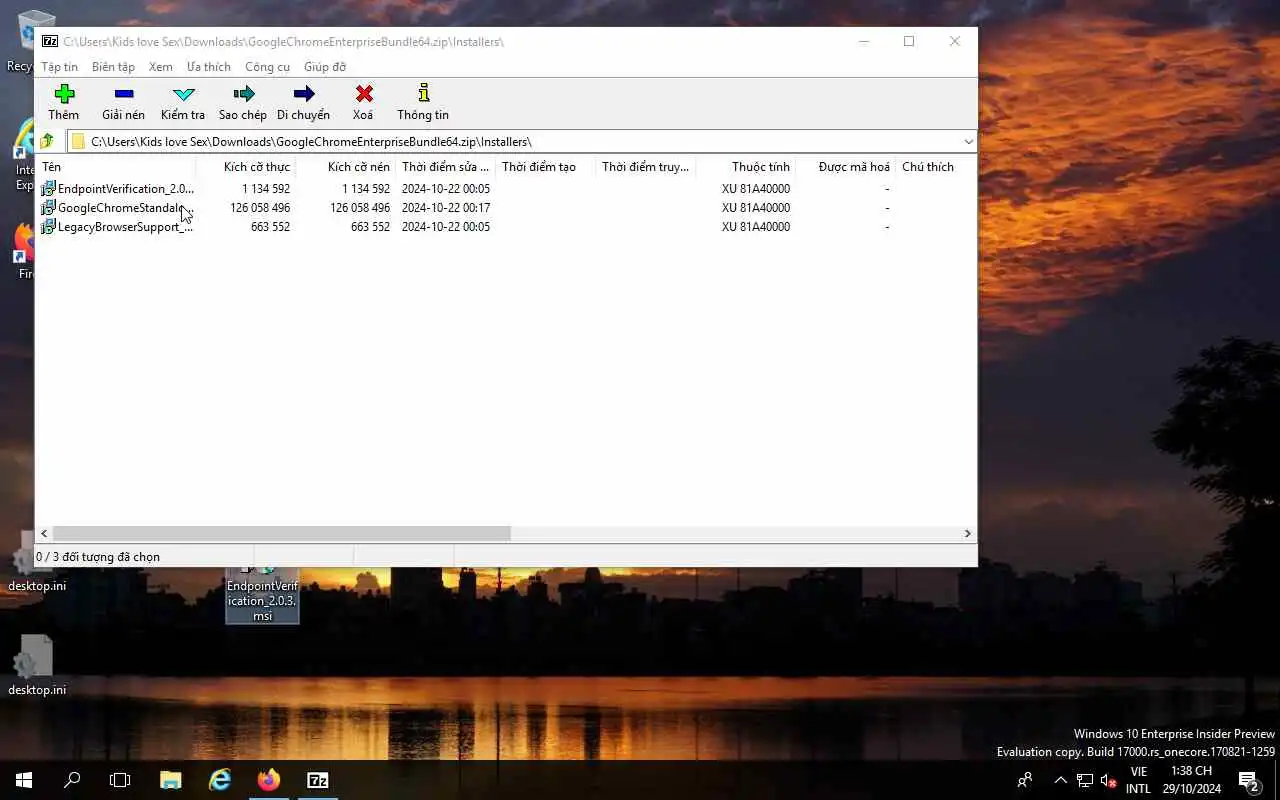Click the horizontal scrollbar thumb
Viewport: 1280px width, 800px height.
pyautogui.click(x=281, y=534)
